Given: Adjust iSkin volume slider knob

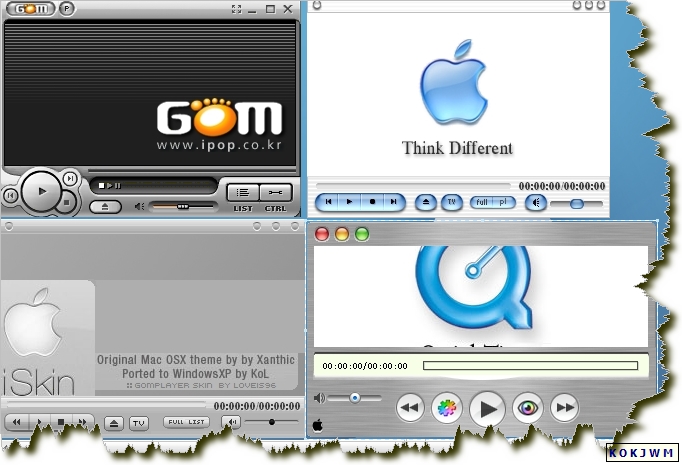Looking at the screenshot, I should (272, 422).
